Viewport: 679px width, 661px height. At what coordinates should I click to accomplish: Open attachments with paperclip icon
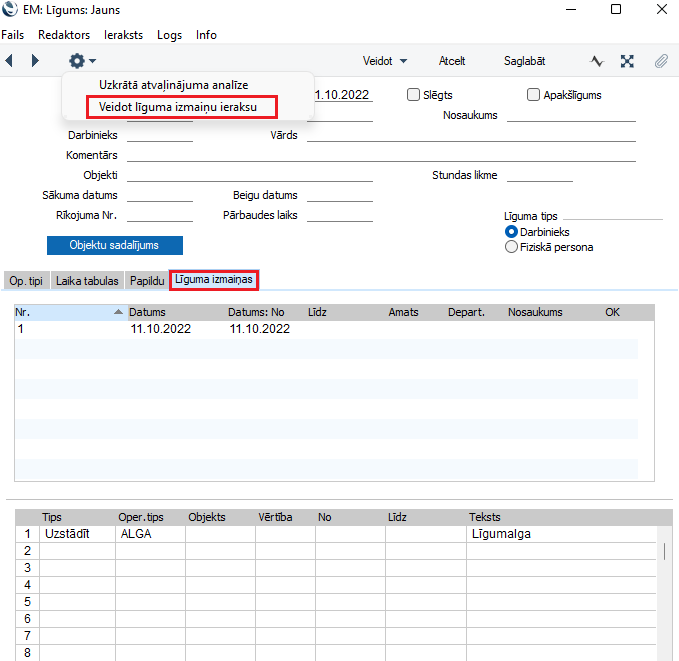coord(661,61)
